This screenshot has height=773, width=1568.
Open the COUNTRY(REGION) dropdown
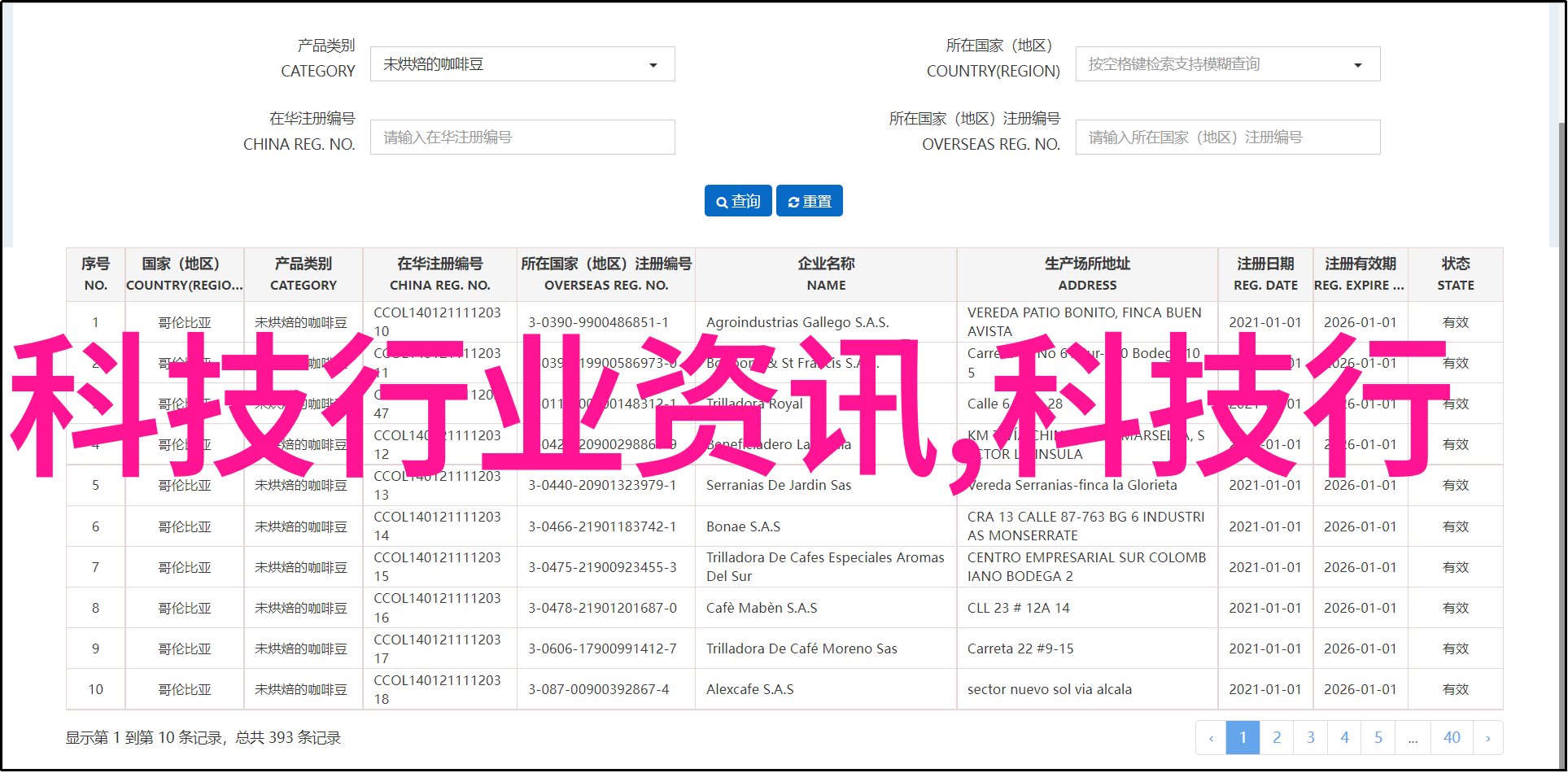tap(1228, 64)
